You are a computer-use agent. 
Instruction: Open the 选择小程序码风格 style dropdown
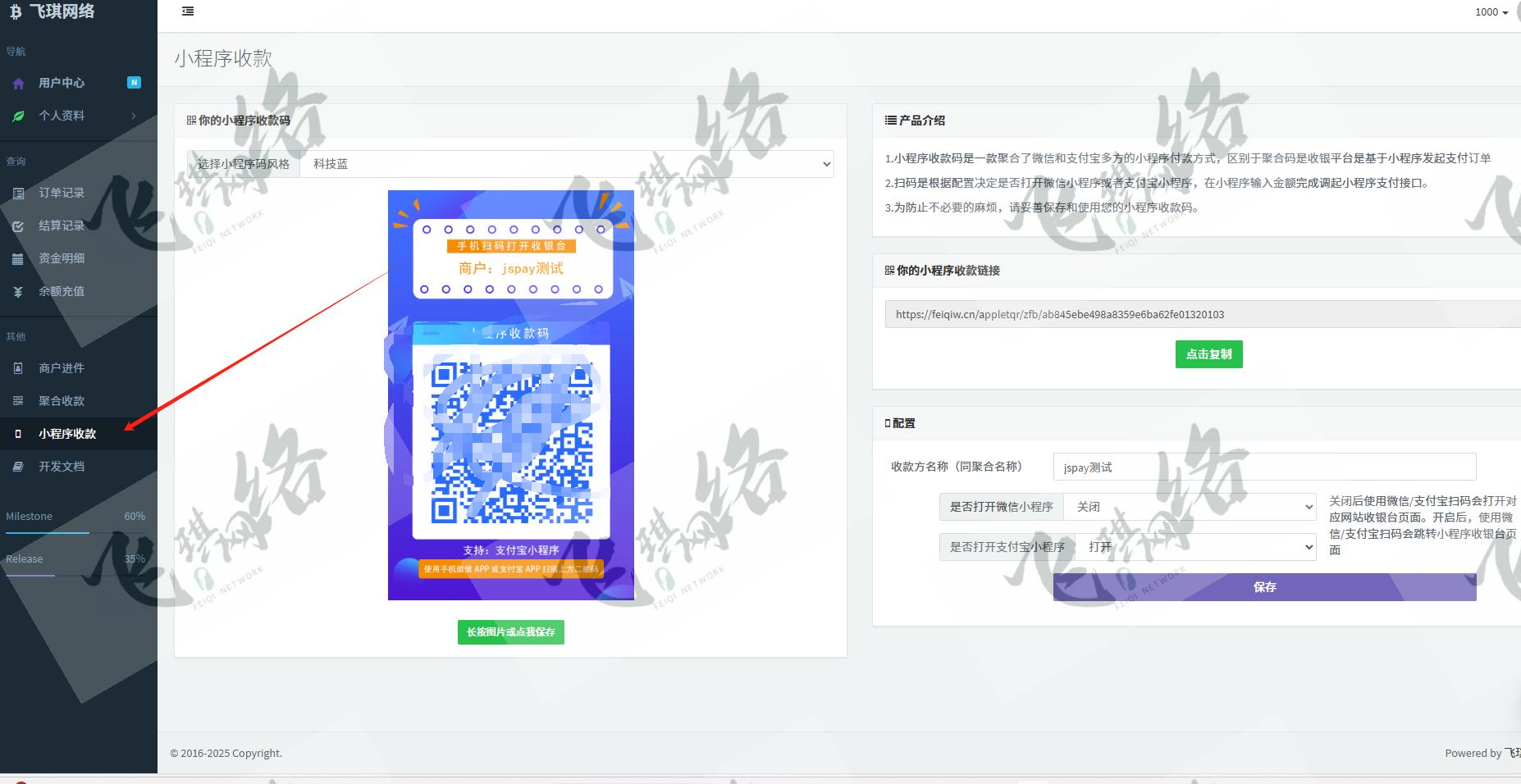[x=567, y=164]
